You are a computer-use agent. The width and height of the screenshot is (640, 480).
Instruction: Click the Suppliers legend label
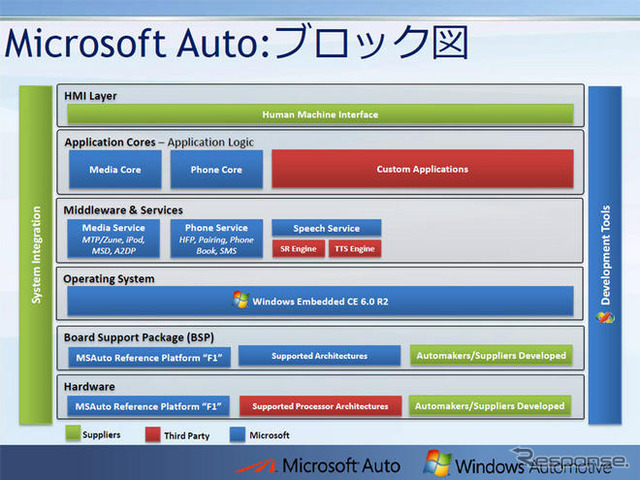click(101, 435)
